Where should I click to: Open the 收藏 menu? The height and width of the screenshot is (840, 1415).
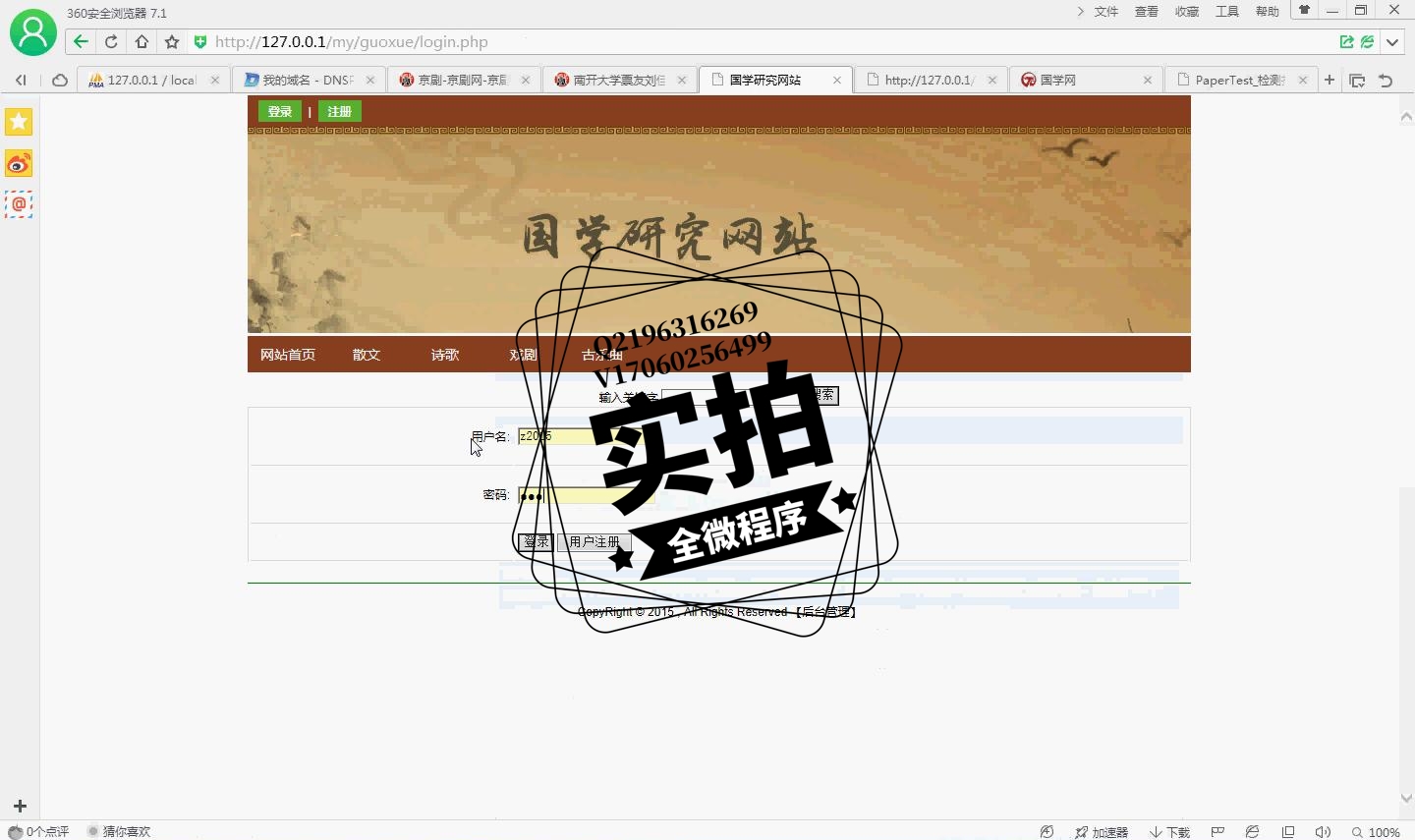[x=1187, y=12]
